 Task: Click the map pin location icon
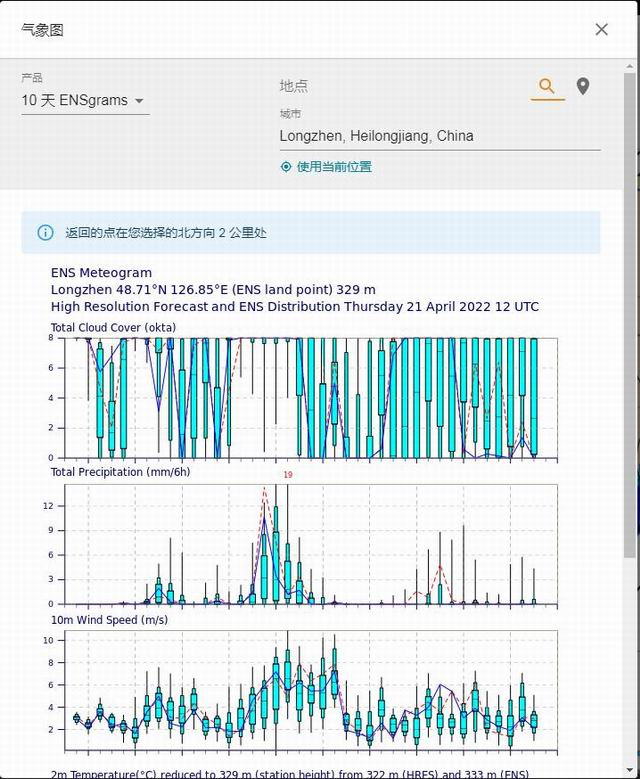pyautogui.click(x=583, y=87)
